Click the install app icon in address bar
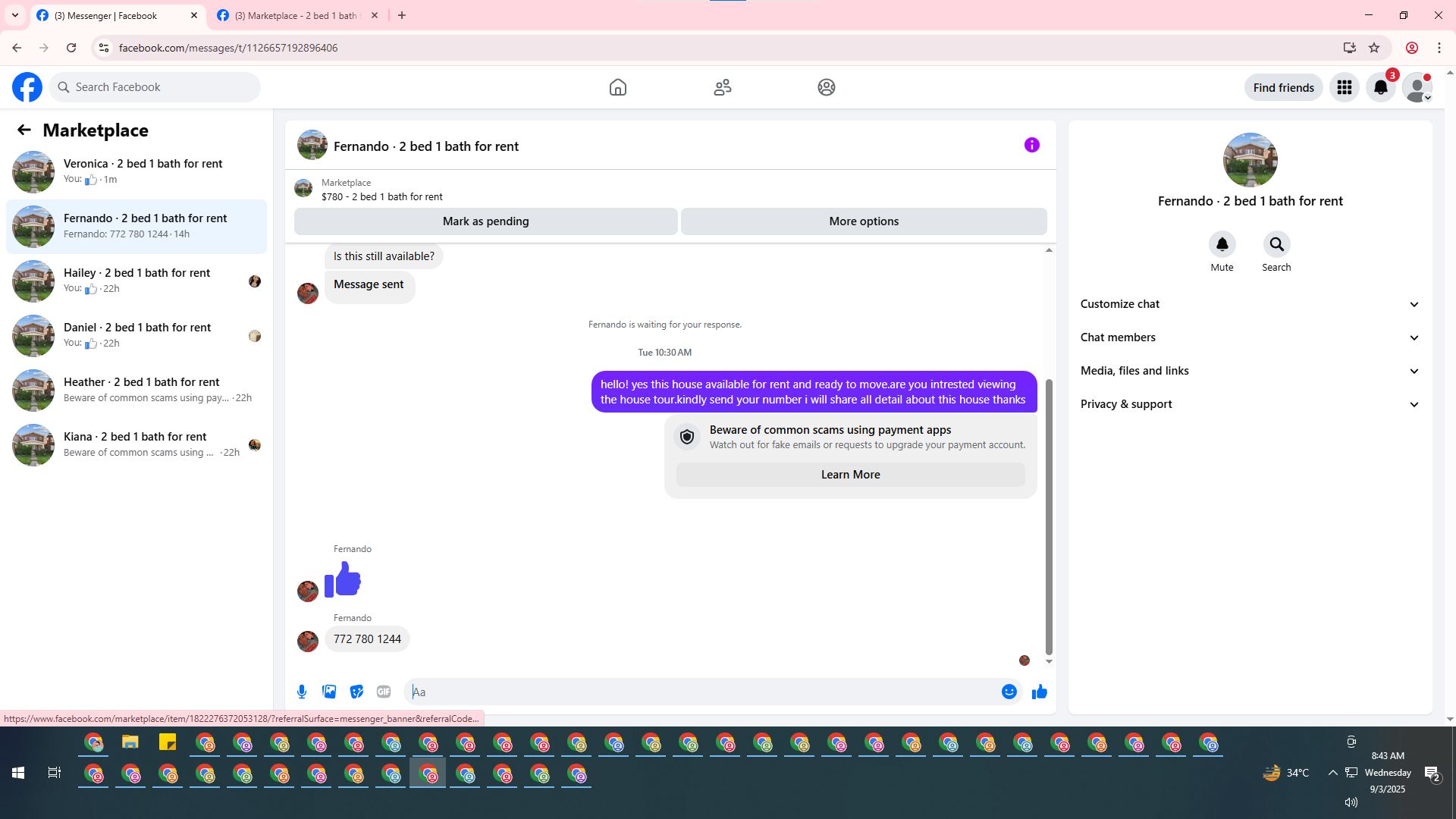 (1349, 48)
